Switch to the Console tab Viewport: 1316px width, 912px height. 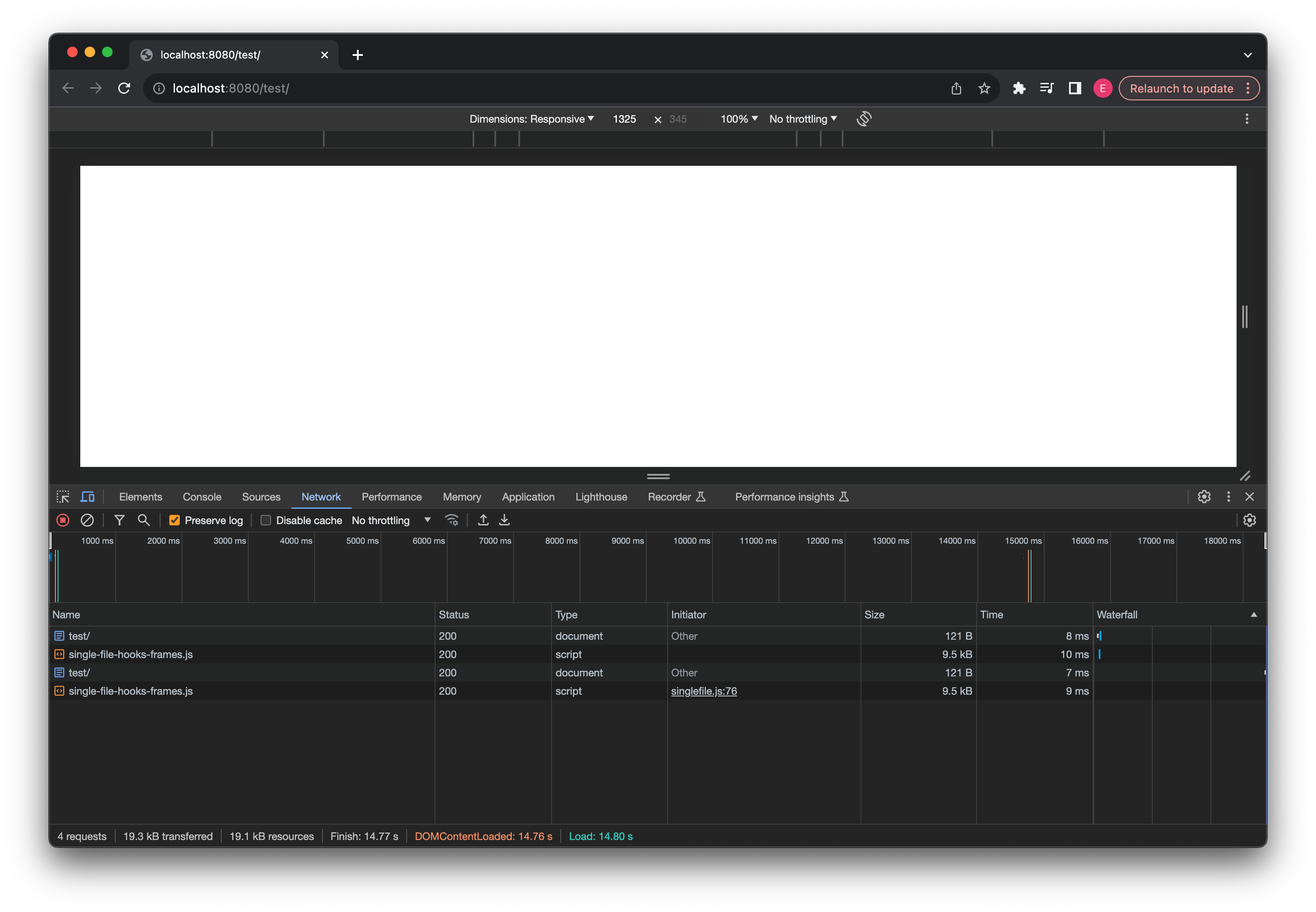point(202,497)
